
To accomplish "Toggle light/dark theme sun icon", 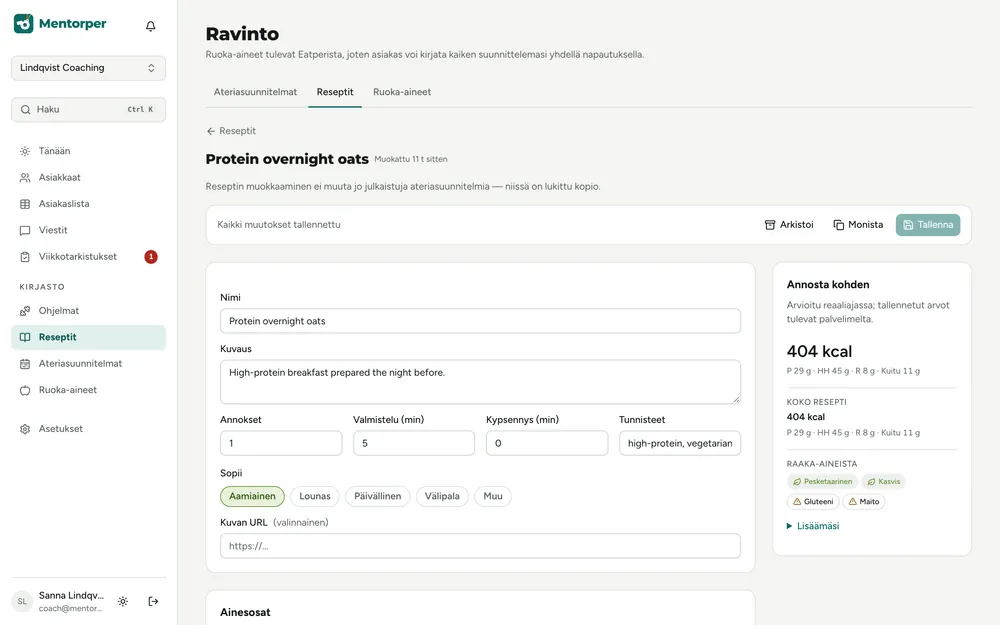I will tap(123, 601).
